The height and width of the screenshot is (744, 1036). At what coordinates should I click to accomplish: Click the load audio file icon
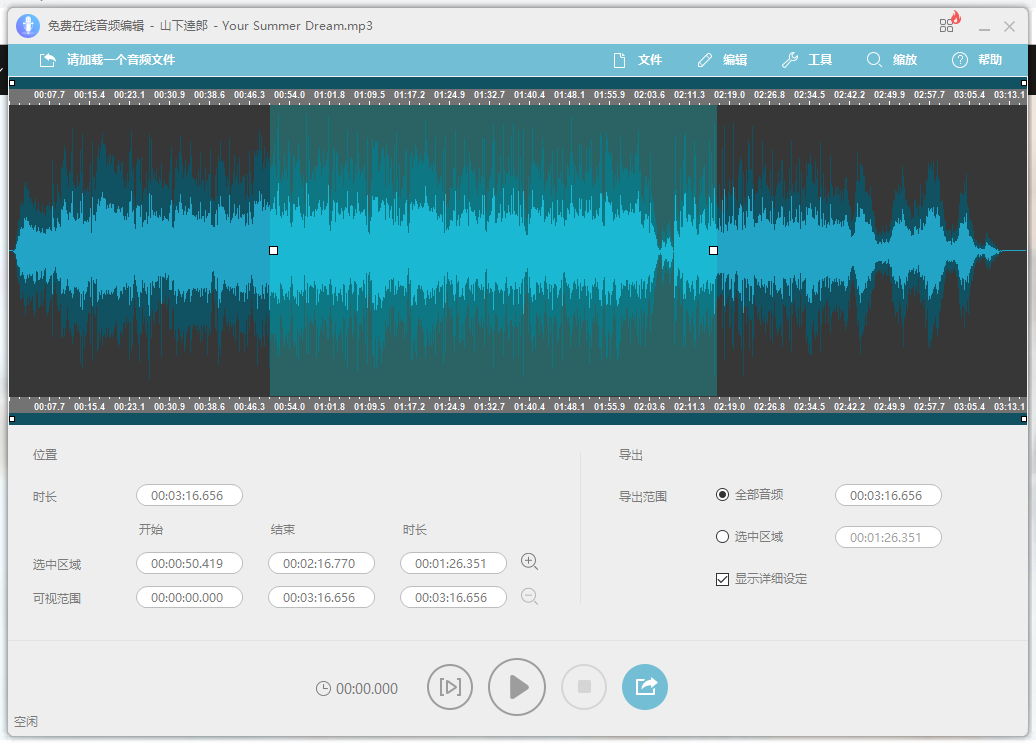point(48,60)
